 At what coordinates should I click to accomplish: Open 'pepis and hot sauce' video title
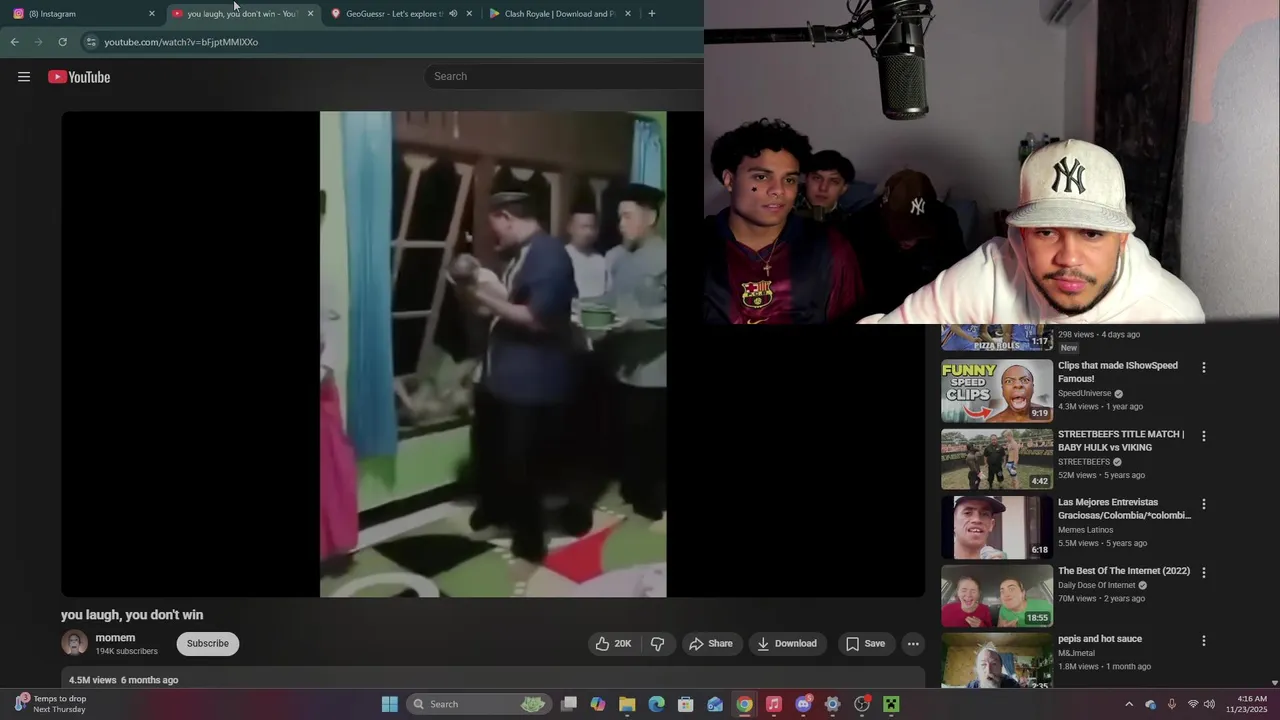pos(1100,639)
